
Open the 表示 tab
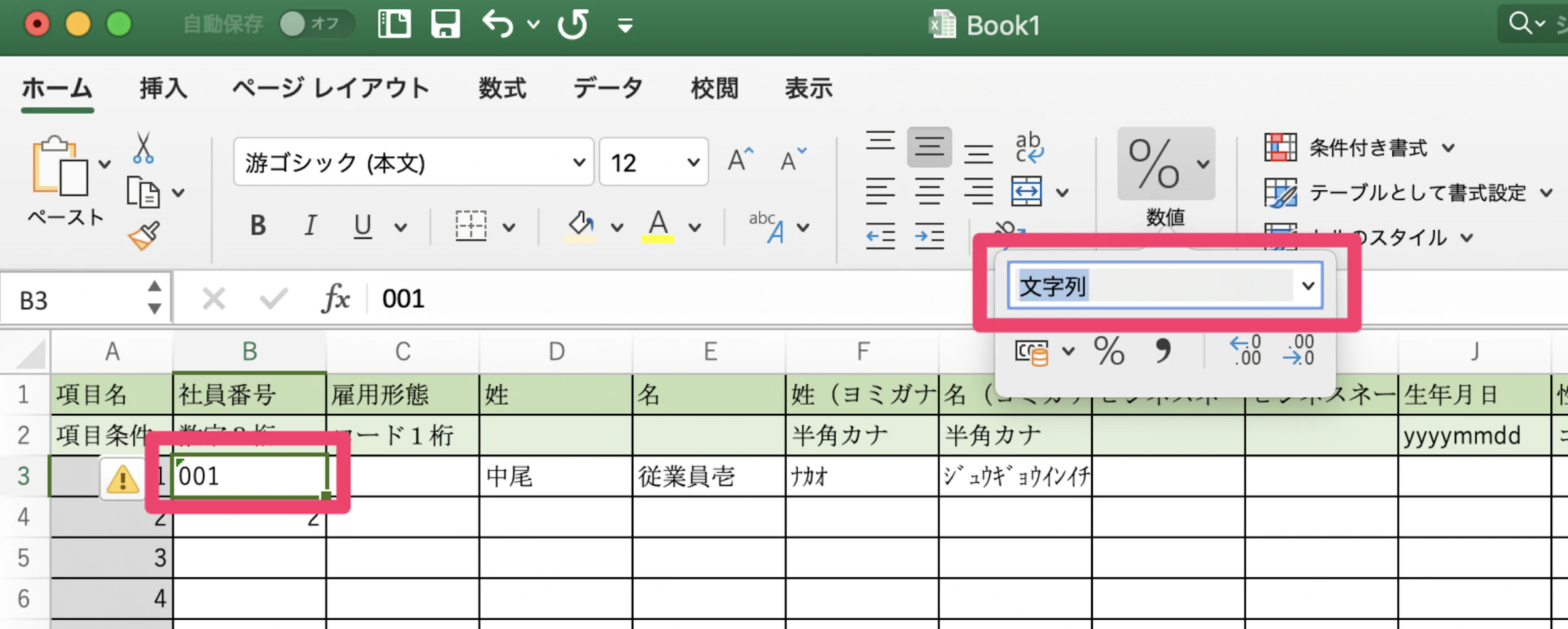[809, 88]
